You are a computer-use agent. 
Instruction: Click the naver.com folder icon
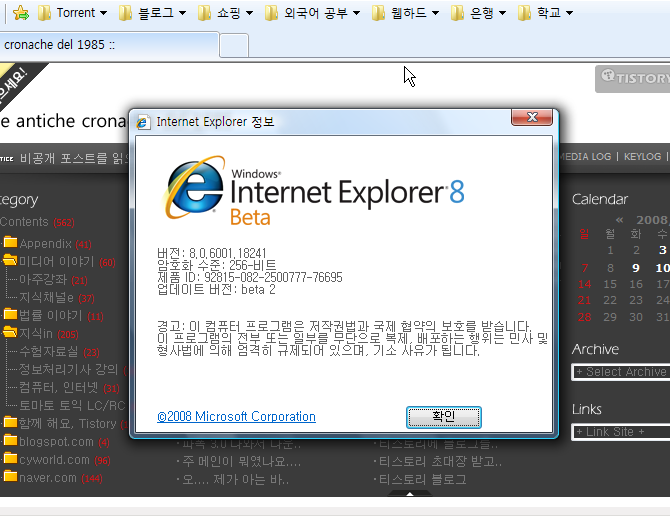[11, 476]
